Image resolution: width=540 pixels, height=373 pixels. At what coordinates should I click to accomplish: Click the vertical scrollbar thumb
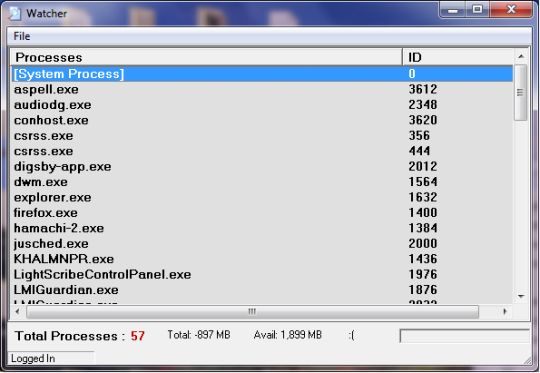[x=520, y=93]
